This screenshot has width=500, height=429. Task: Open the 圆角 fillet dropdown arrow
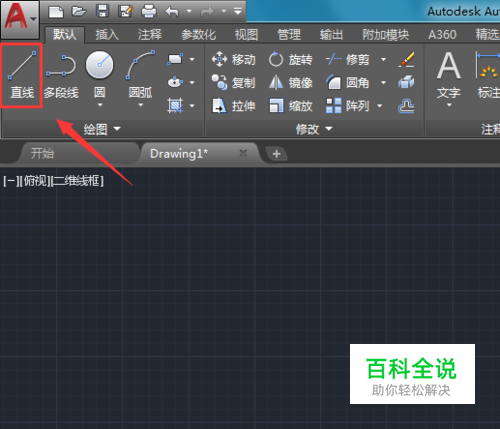coord(384,82)
